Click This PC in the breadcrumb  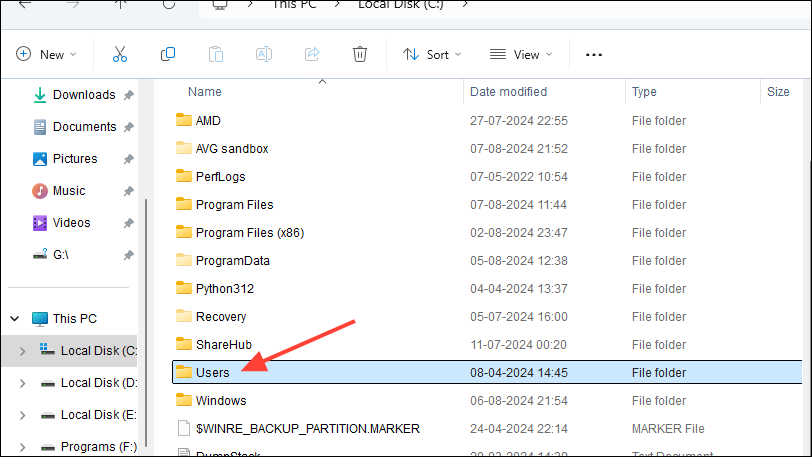(x=294, y=5)
